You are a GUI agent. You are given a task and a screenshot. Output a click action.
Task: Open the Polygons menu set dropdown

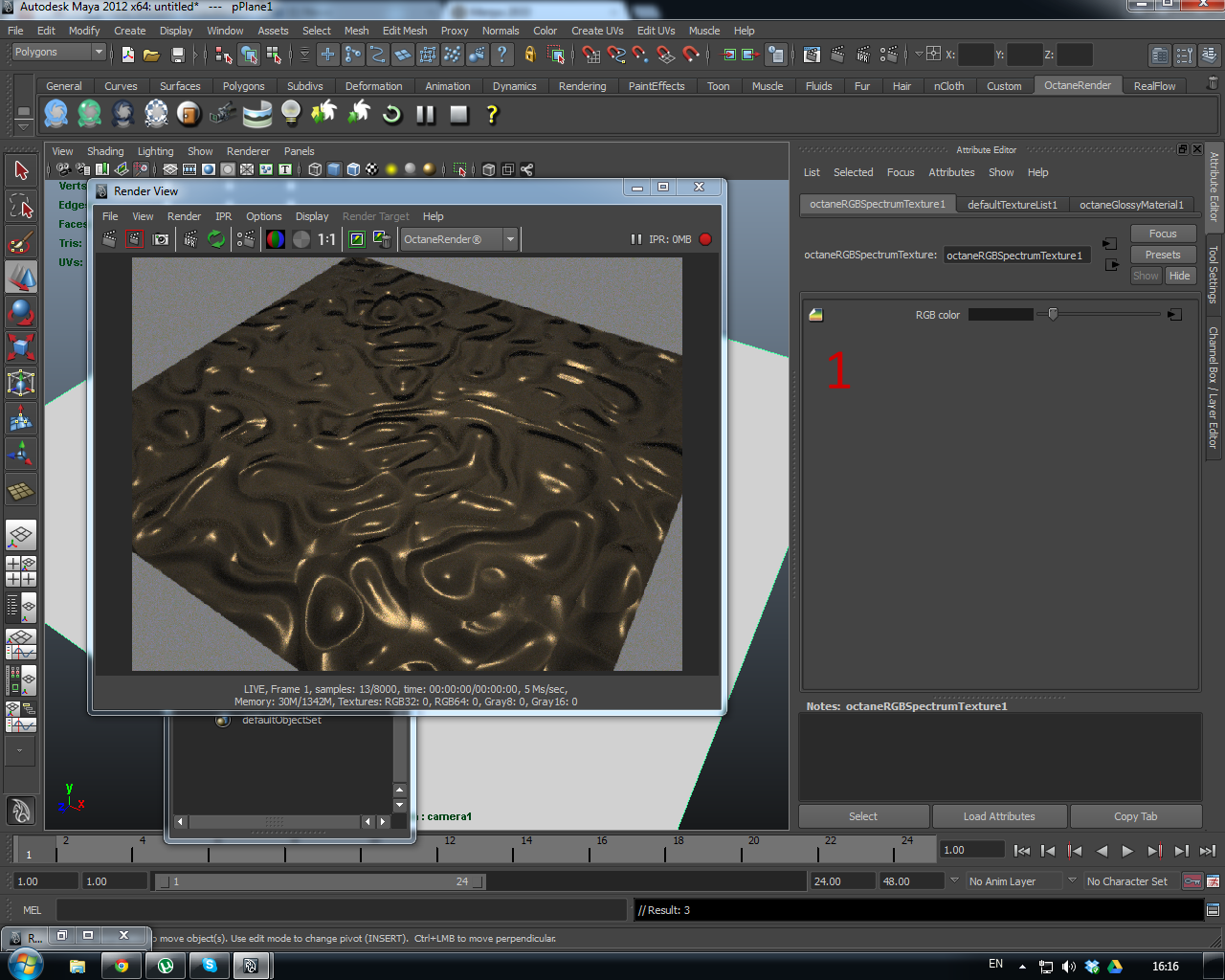point(58,52)
